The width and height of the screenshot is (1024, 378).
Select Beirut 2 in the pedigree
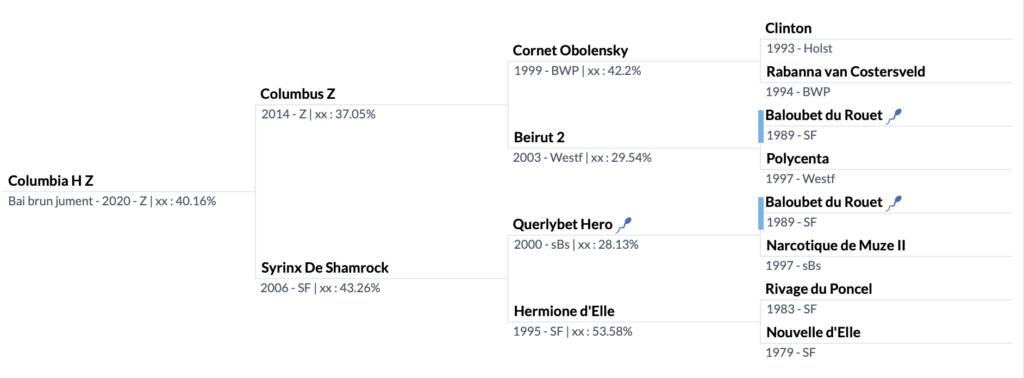click(539, 137)
